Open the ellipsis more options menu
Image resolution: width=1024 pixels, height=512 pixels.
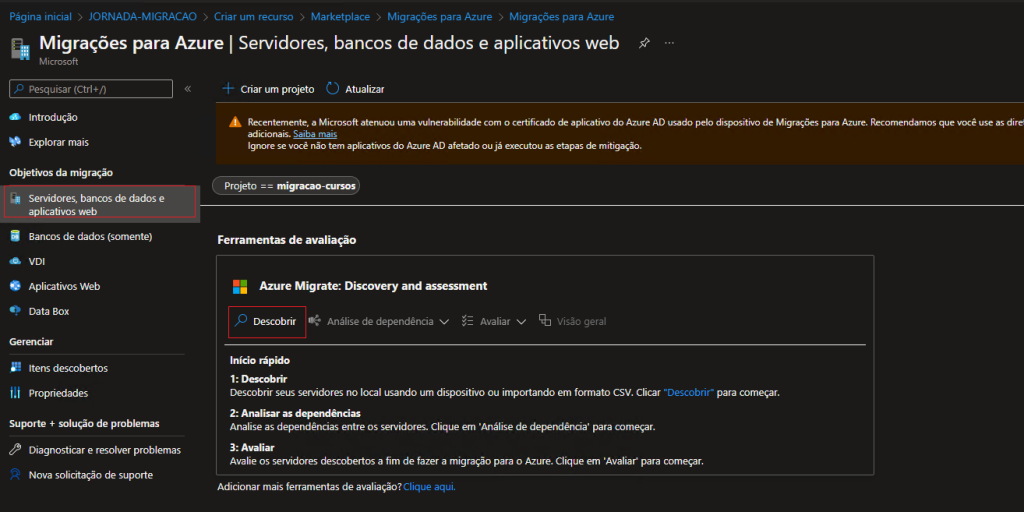[x=669, y=44]
